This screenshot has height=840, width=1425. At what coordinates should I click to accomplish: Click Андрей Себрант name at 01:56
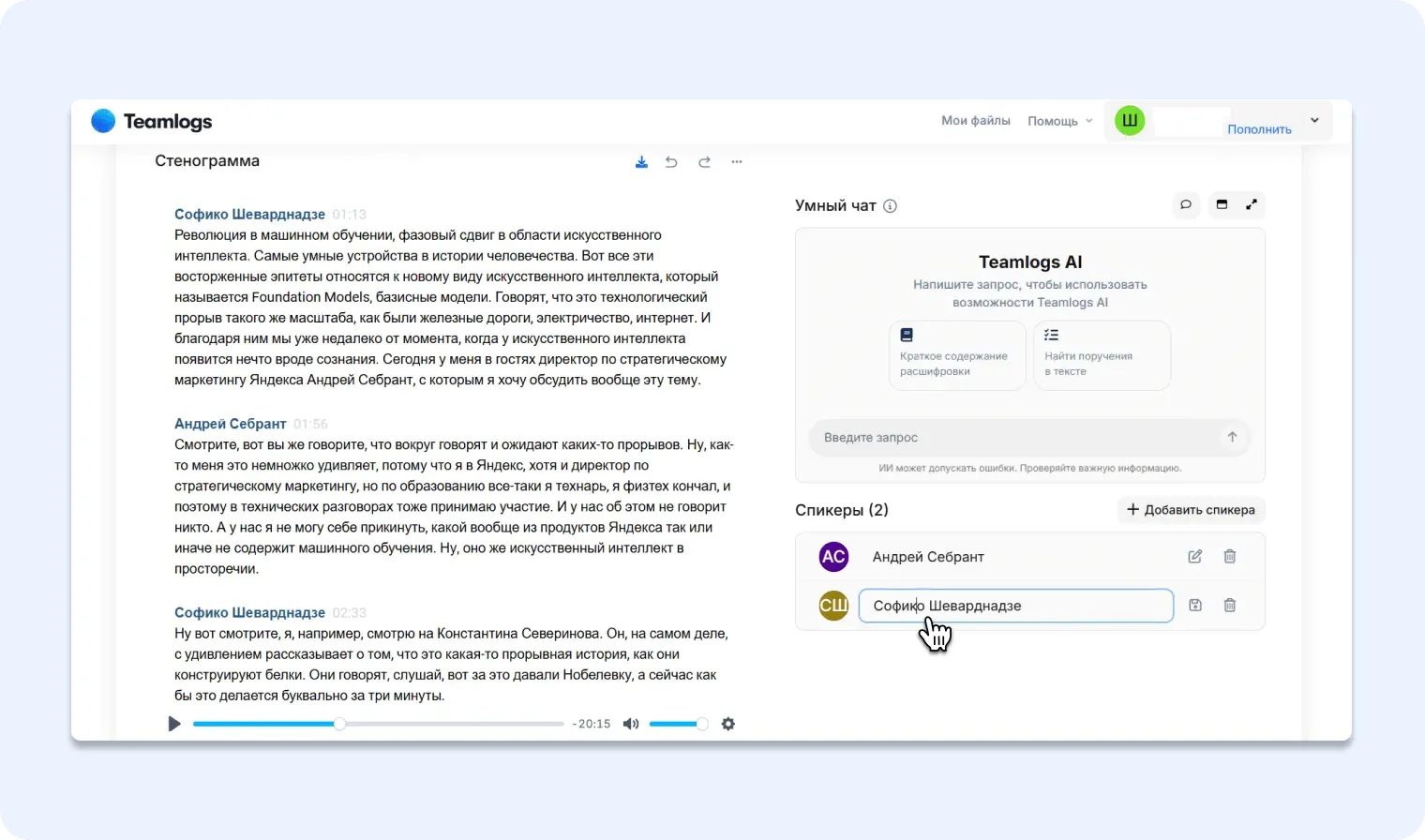click(231, 424)
